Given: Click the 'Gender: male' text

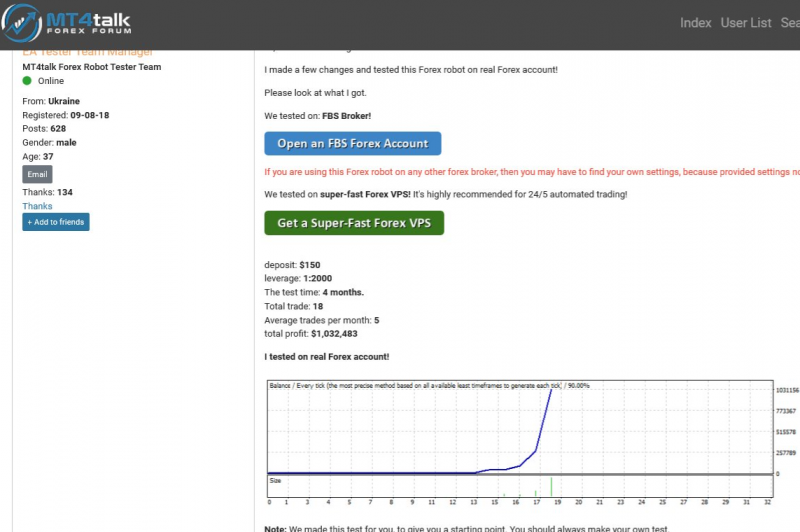Looking at the screenshot, I should tap(49, 142).
